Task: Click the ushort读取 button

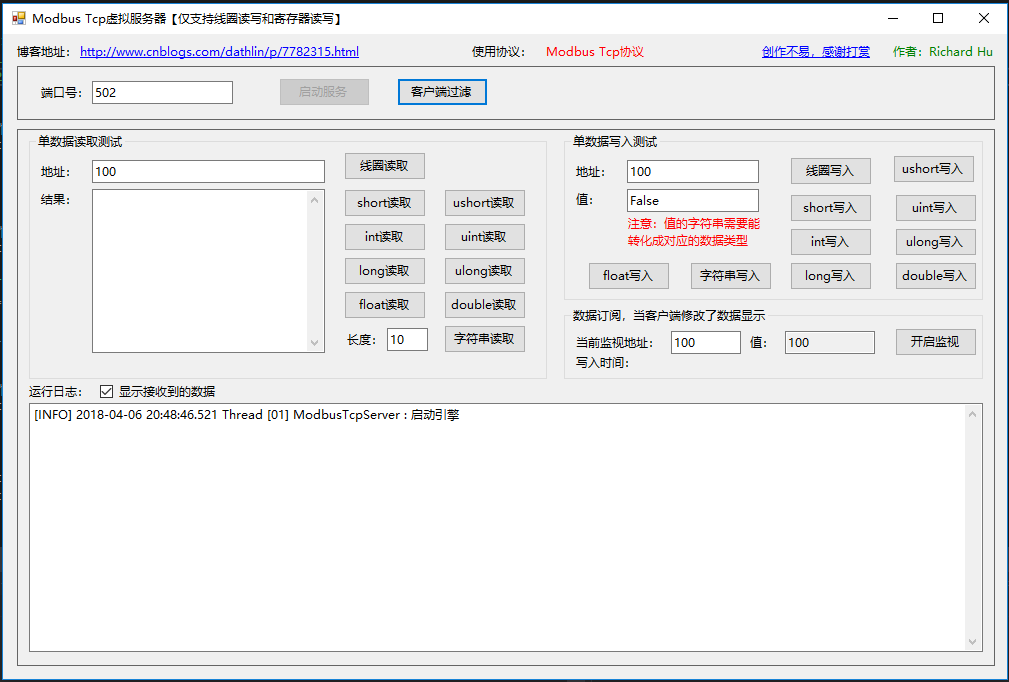Action: coord(485,203)
